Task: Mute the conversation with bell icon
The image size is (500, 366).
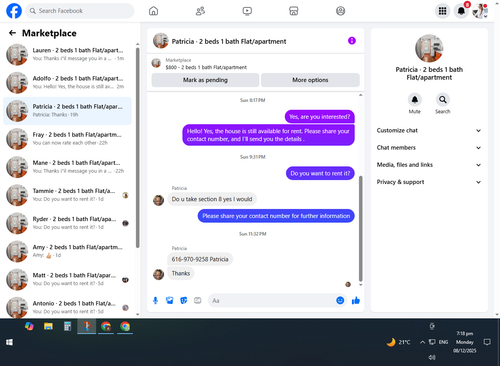Action: (415, 100)
